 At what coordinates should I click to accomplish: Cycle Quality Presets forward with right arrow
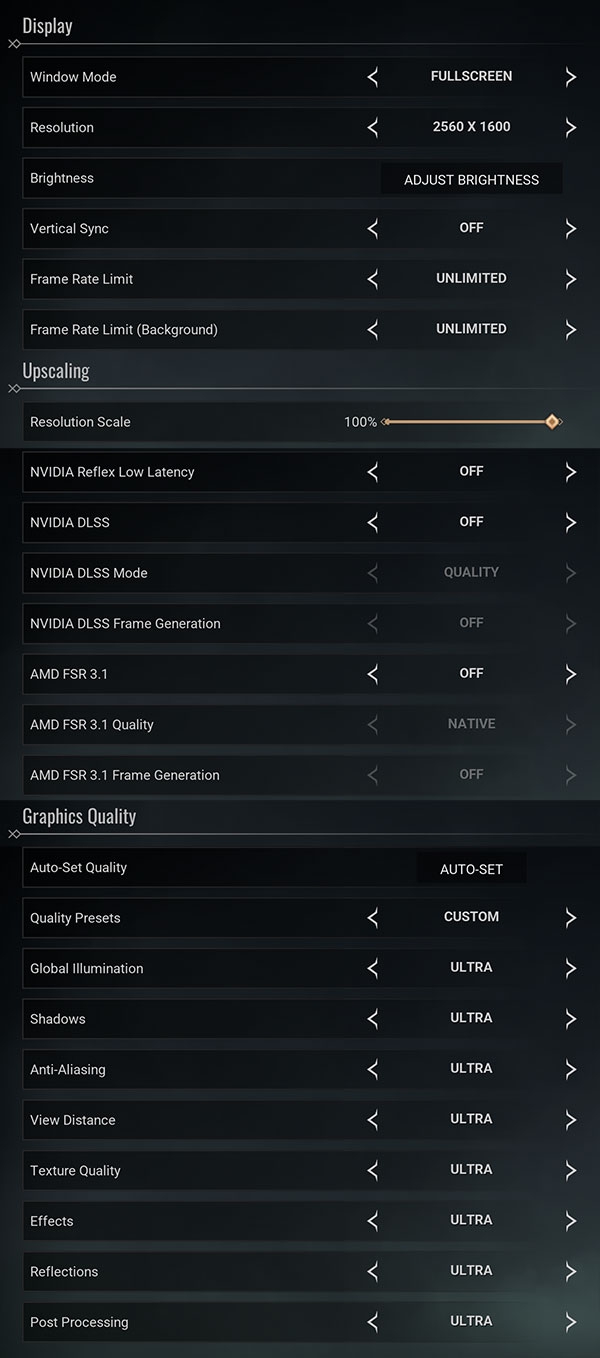pos(571,917)
